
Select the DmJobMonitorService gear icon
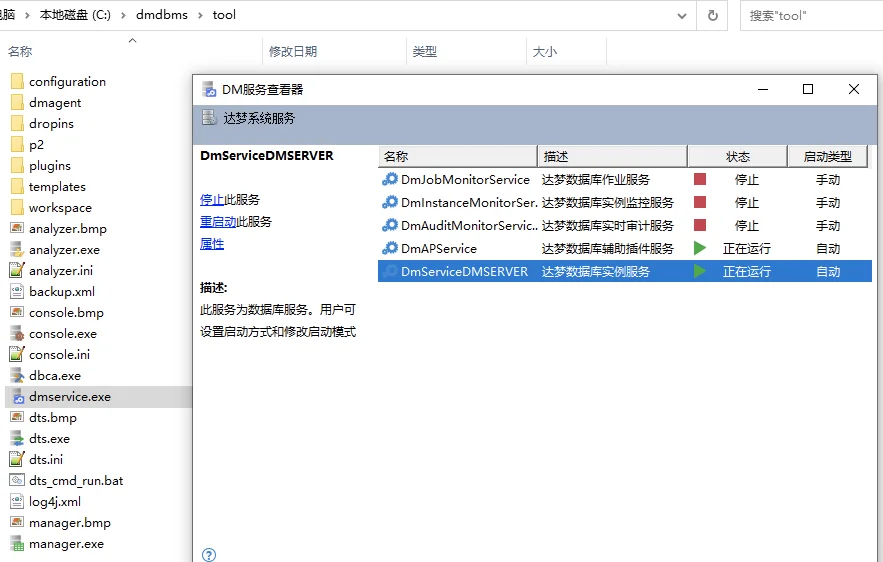click(x=390, y=179)
